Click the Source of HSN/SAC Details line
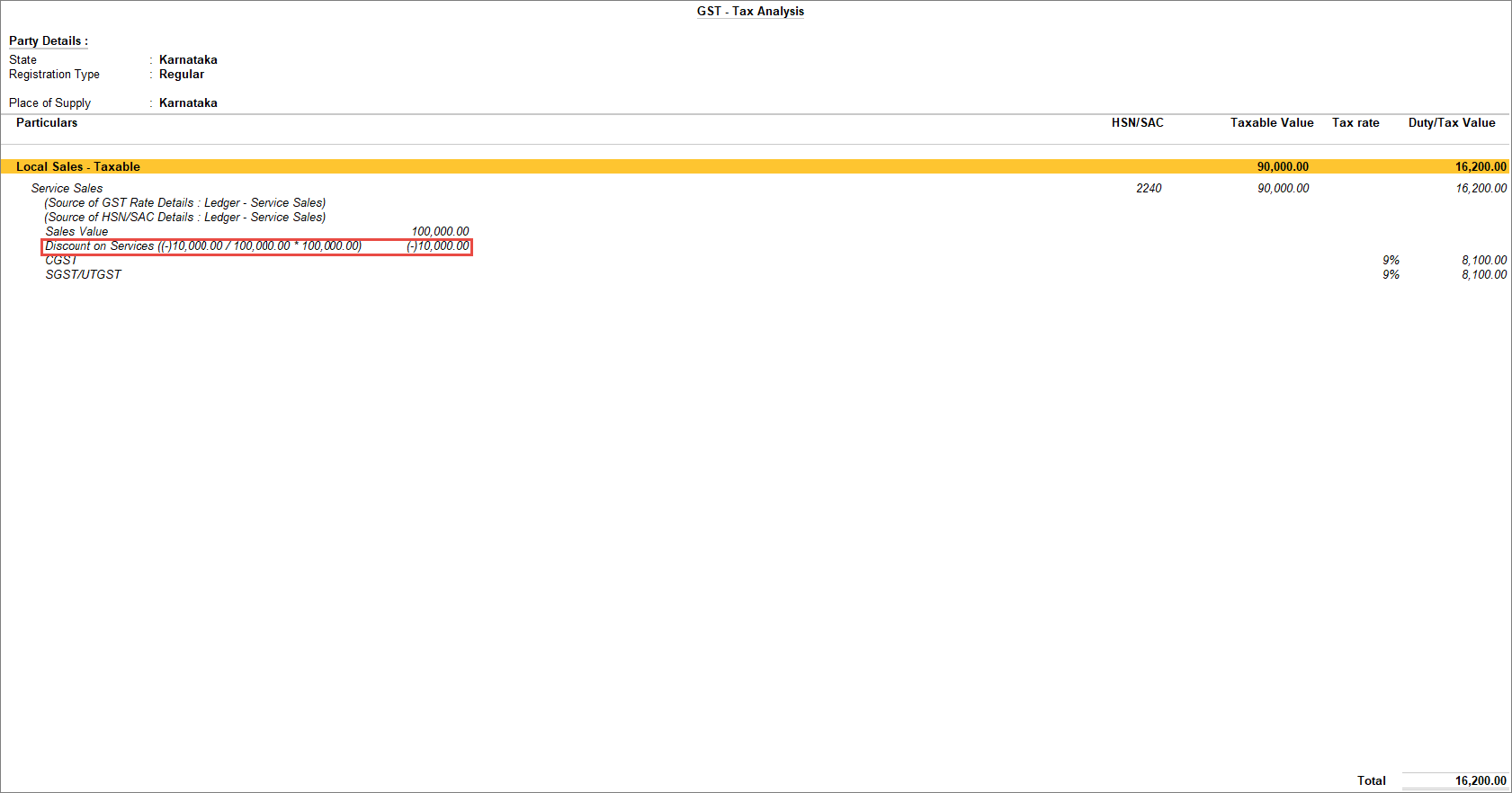 pyautogui.click(x=185, y=217)
